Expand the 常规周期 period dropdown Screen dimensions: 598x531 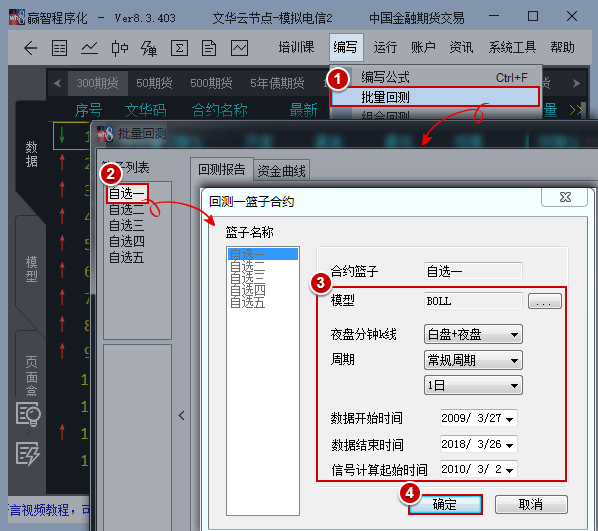(x=473, y=360)
